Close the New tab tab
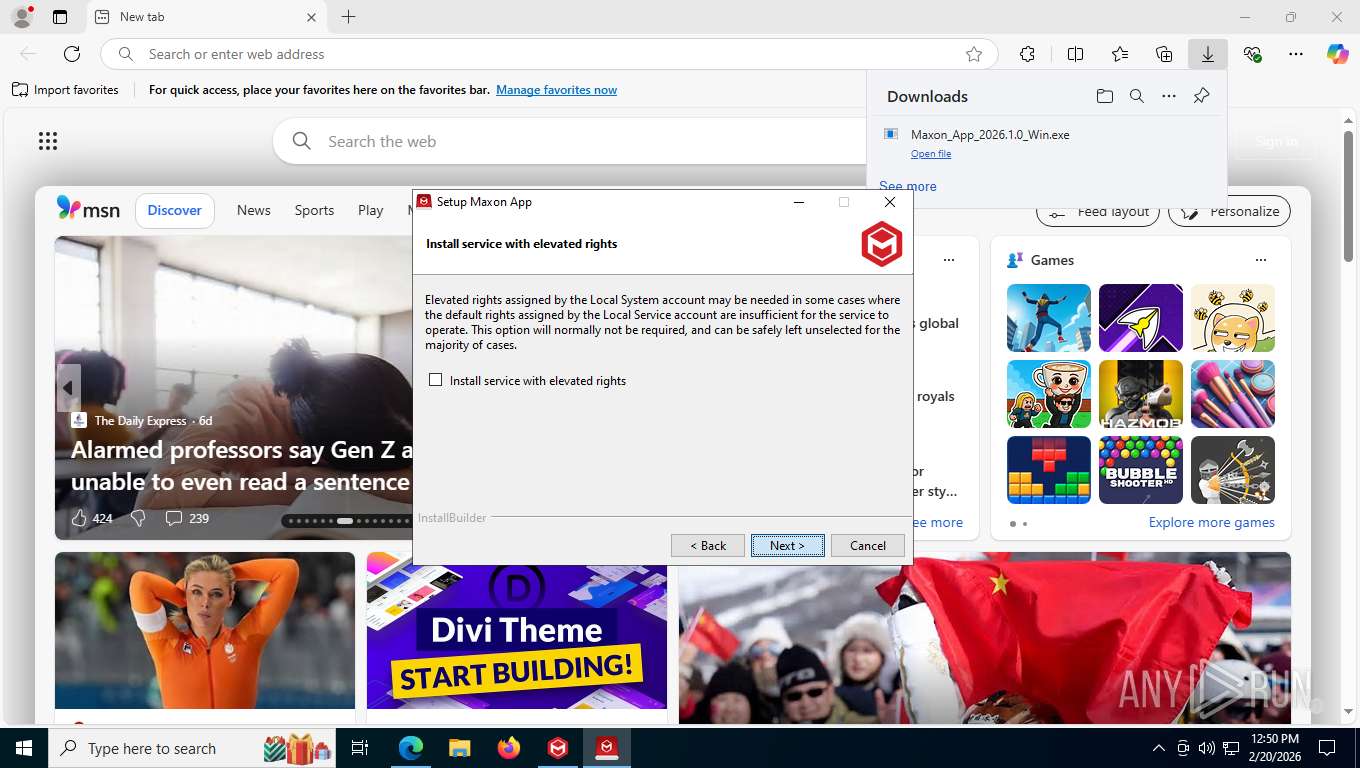1360x768 pixels. 311,17
